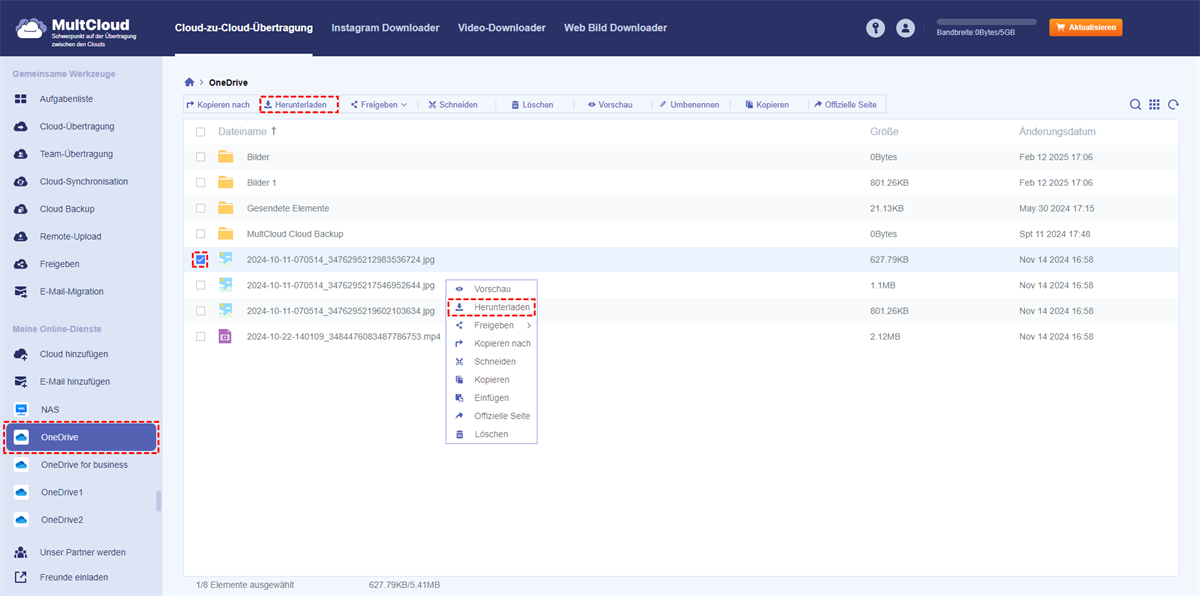
Task: Click the home breadcrumb icon
Action: [190, 82]
